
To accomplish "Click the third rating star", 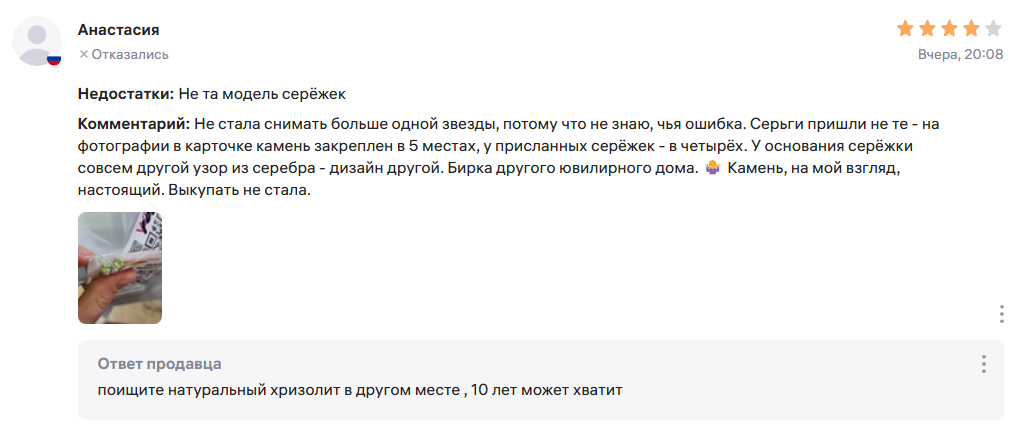I will (949, 28).
